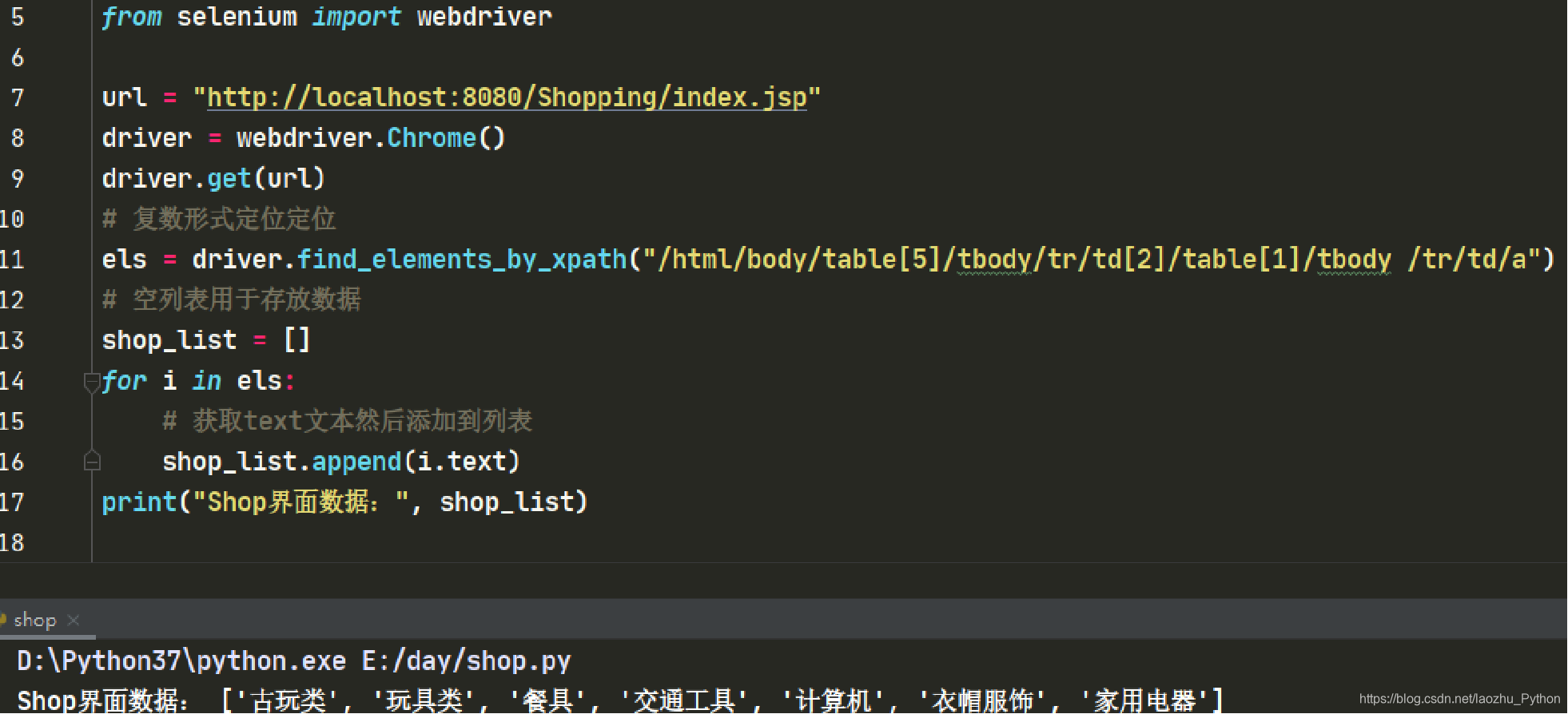Click the E:/day/shop.py path in console
This screenshot has width=1568, height=714.
pos(466,661)
